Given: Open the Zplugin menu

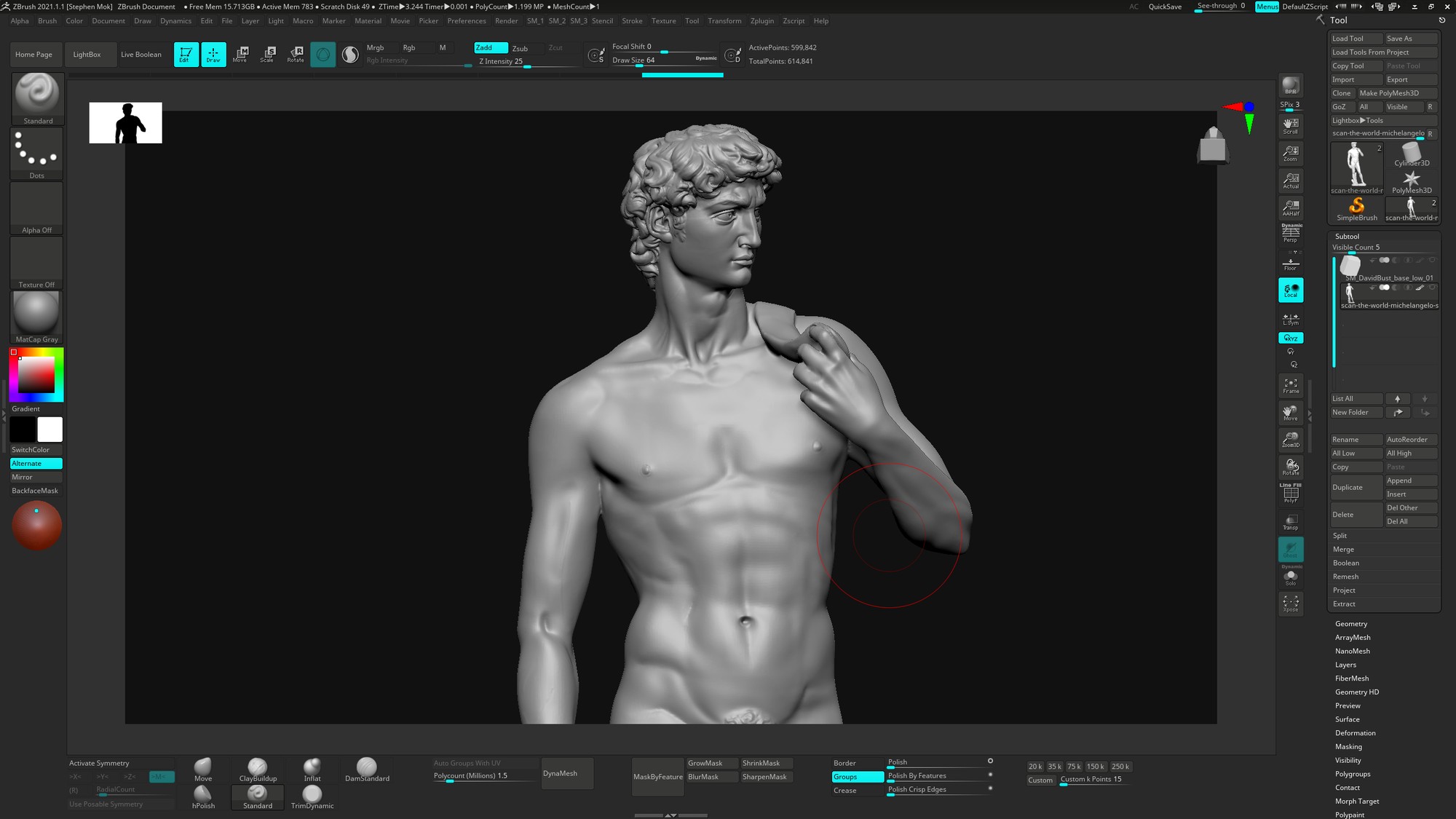Looking at the screenshot, I should pyautogui.click(x=762, y=21).
